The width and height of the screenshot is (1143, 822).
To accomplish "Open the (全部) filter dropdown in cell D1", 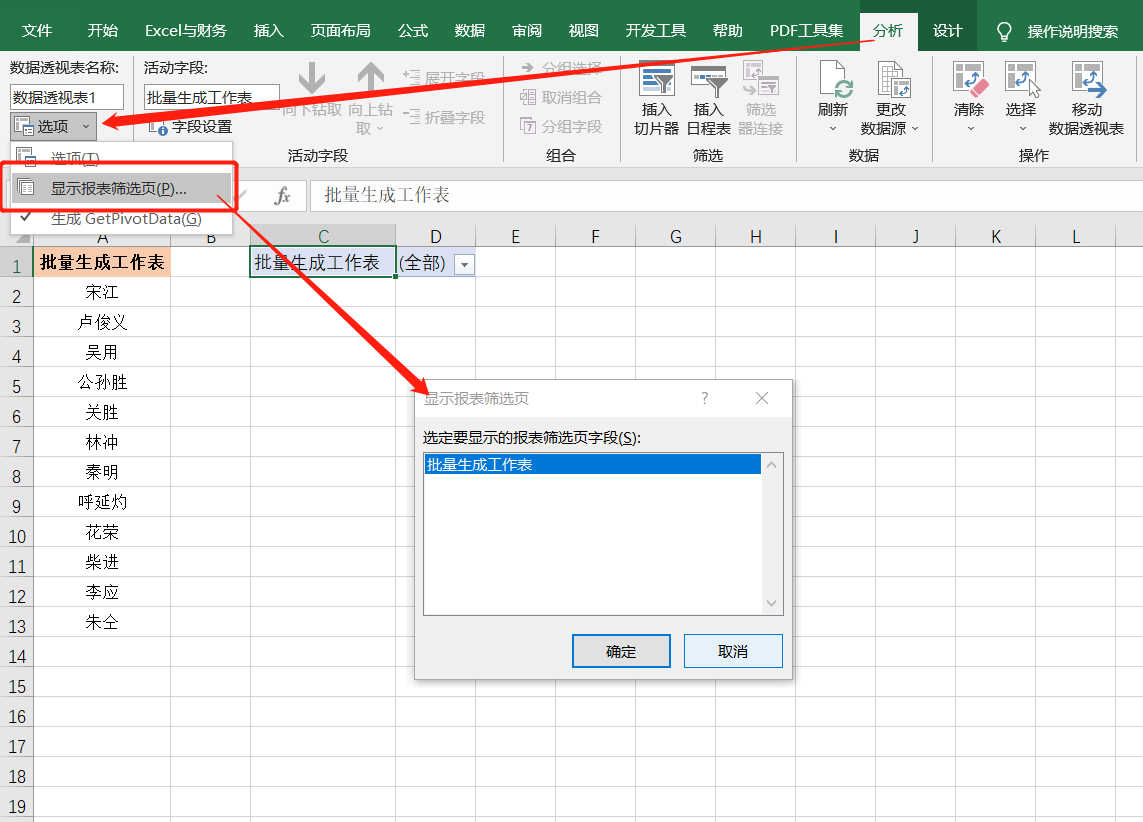I will pos(464,265).
